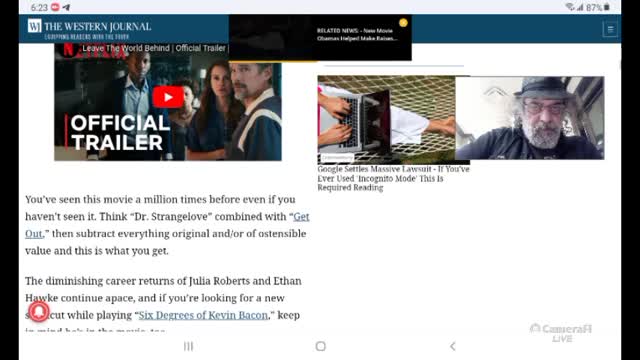The width and height of the screenshot is (640, 360).
Task: Close the Related News popup with yellow button
Action: 403,23
